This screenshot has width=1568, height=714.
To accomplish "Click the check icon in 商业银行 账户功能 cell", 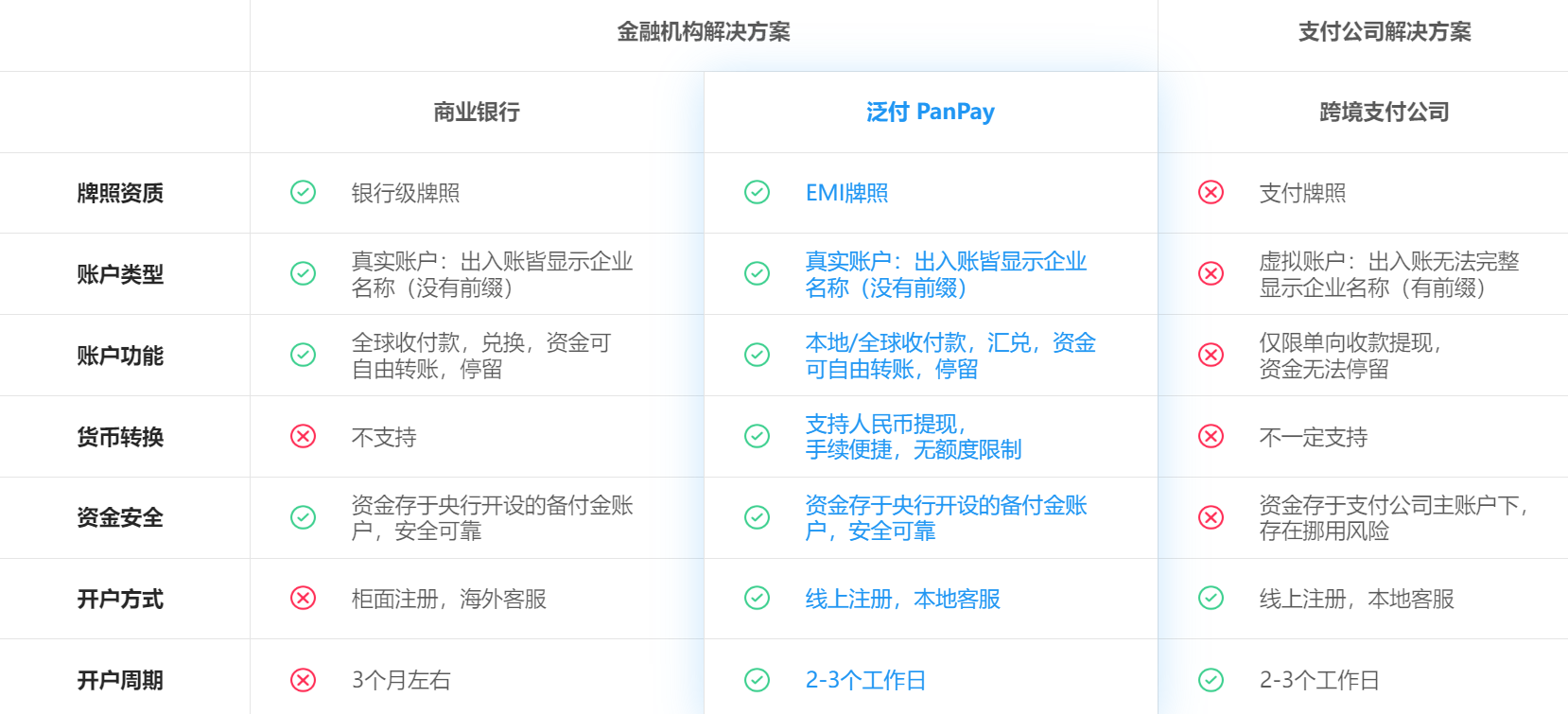I will pyautogui.click(x=303, y=356).
